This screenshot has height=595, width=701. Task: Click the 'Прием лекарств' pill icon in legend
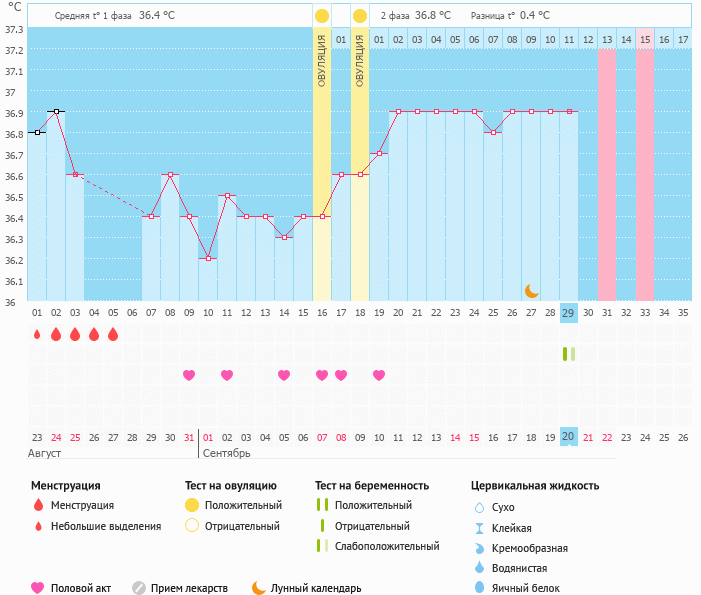point(139,588)
